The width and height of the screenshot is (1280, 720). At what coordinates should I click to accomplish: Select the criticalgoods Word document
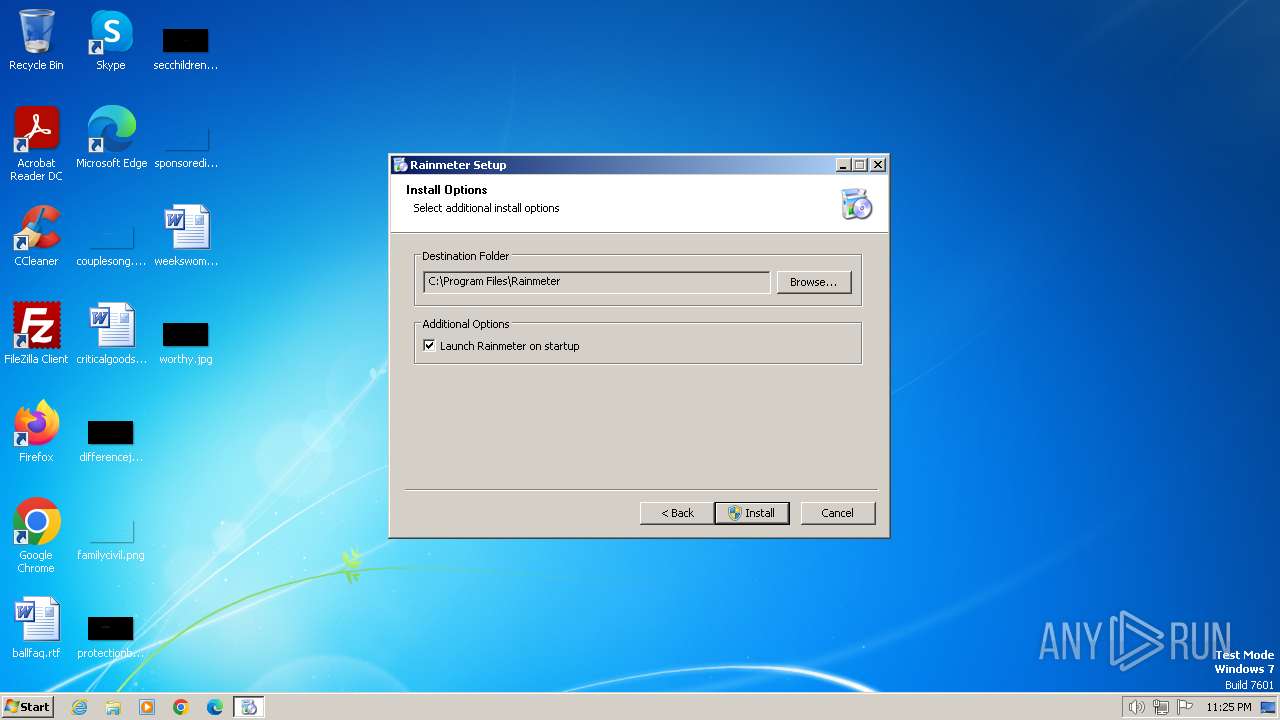pos(111,334)
